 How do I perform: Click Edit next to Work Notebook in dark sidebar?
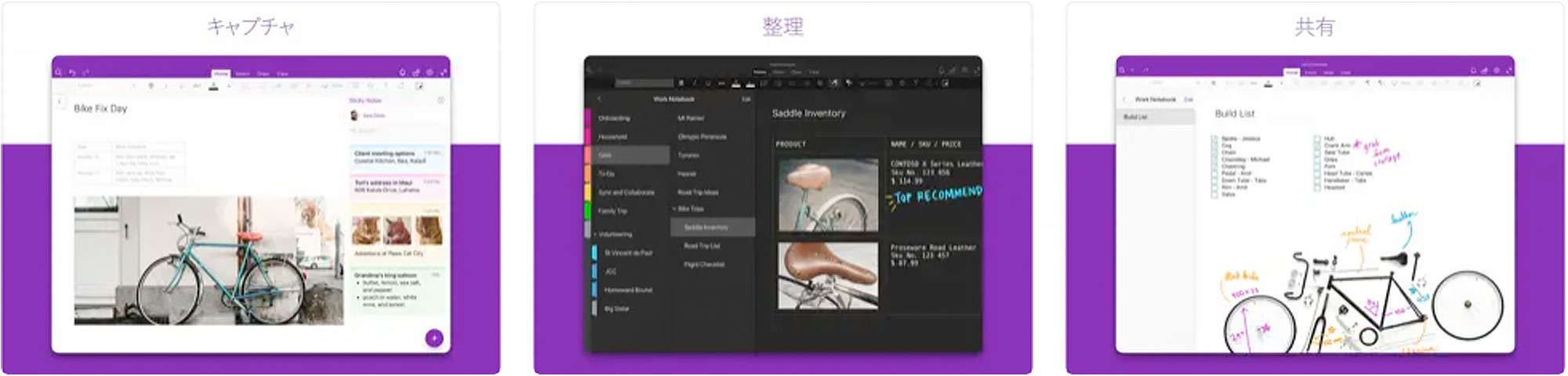click(x=746, y=99)
